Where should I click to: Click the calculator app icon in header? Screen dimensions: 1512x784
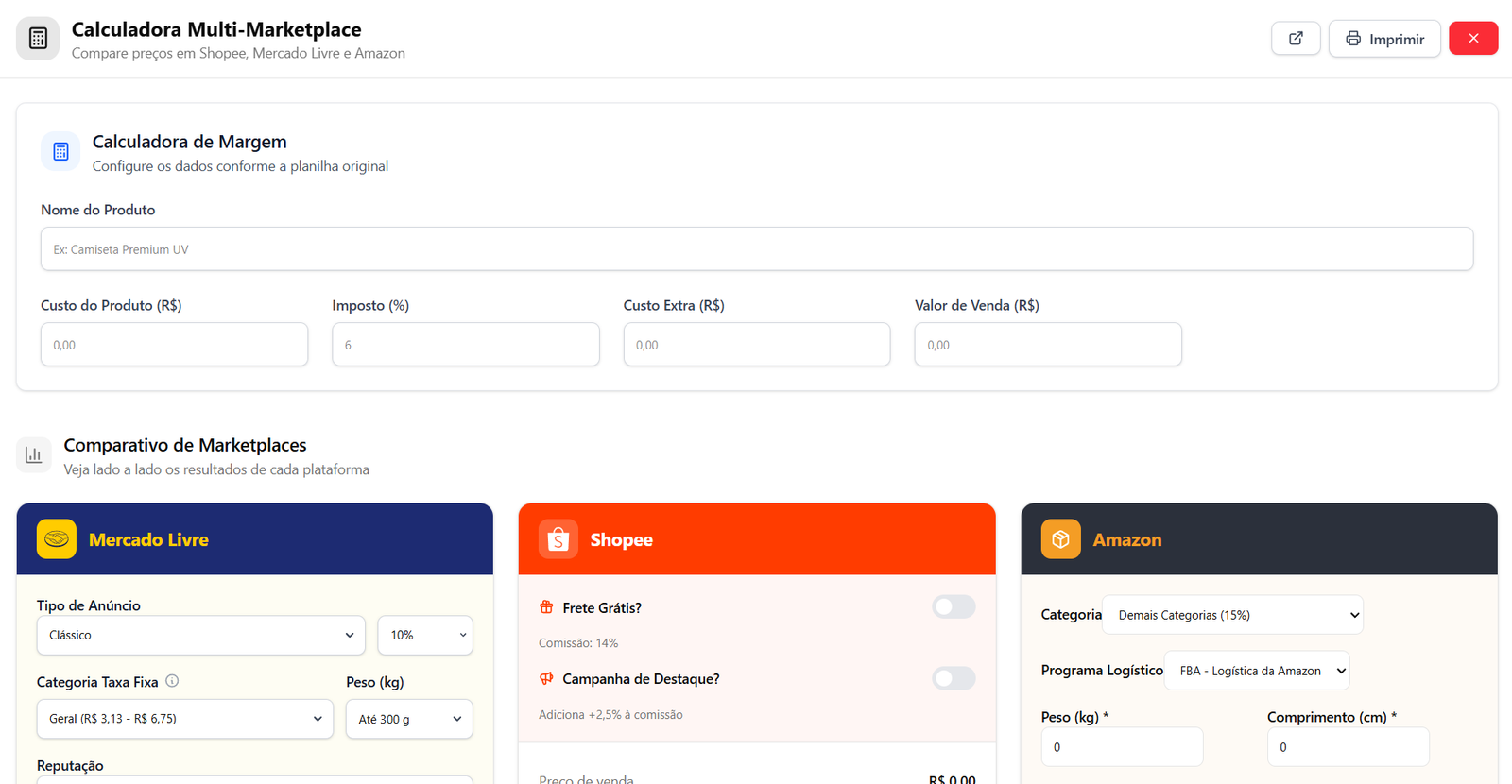pos(38,39)
